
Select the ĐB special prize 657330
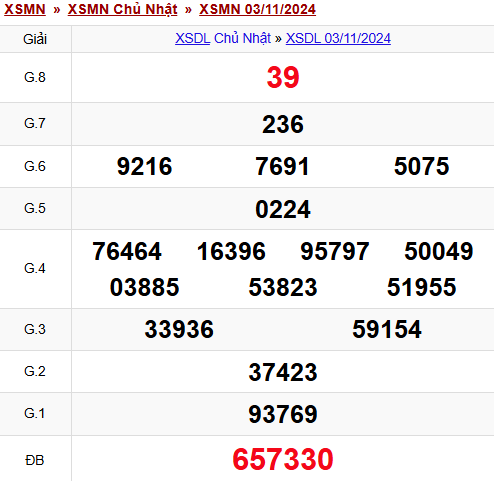pyautogui.click(x=283, y=459)
